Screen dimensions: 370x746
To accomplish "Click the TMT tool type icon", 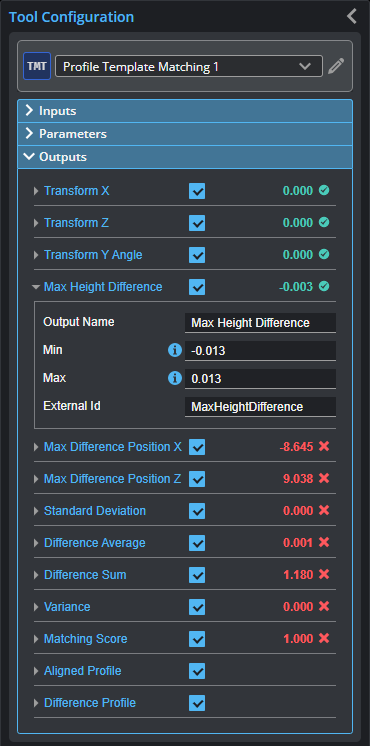I will [37, 66].
